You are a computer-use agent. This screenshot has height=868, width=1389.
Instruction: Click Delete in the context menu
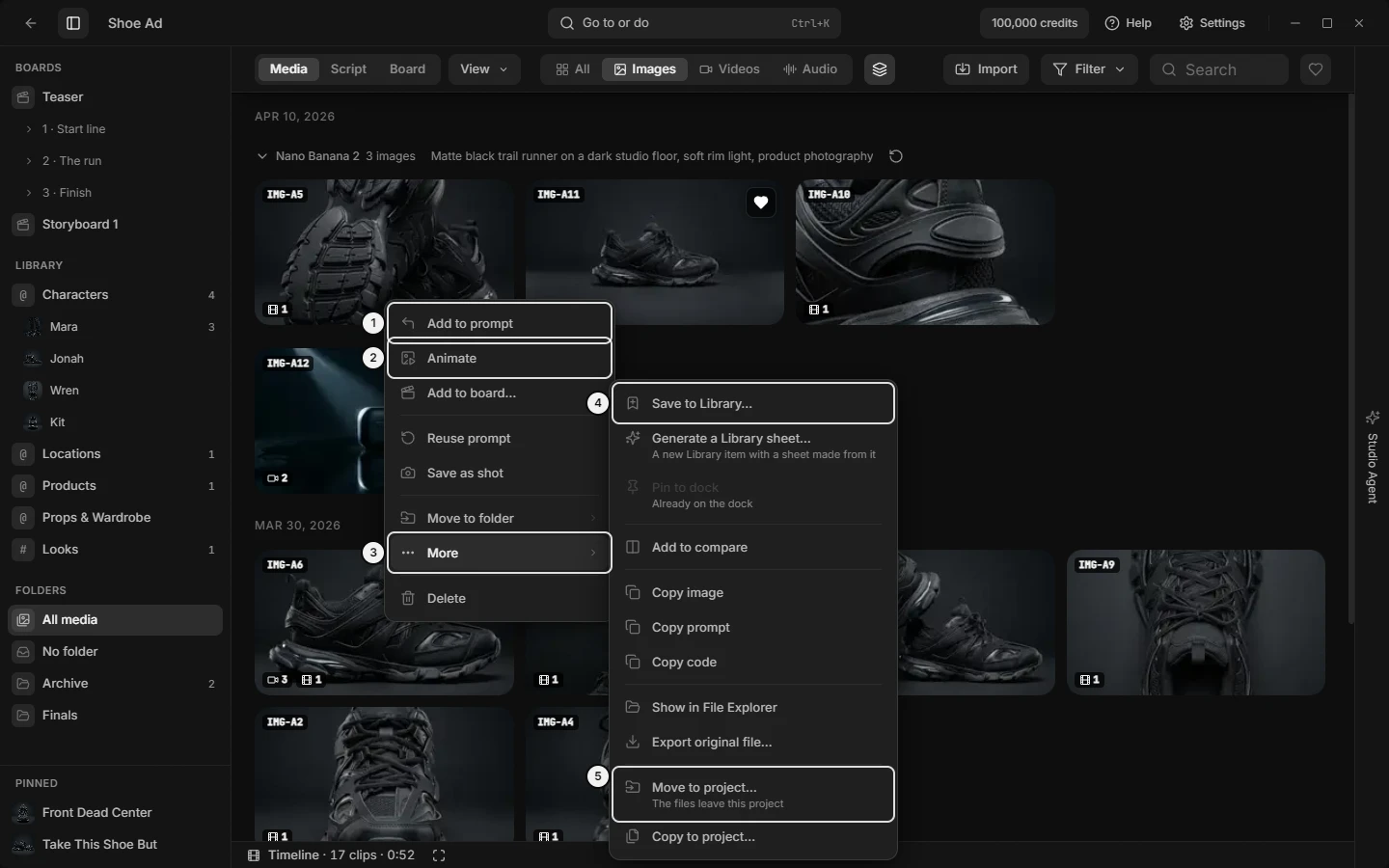(500, 599)
